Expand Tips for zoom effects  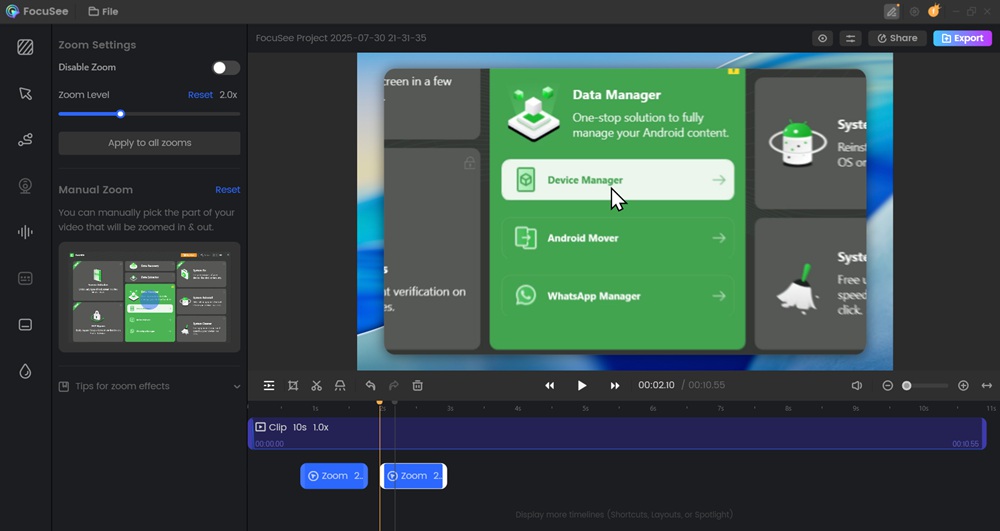[x=149, y=386]
